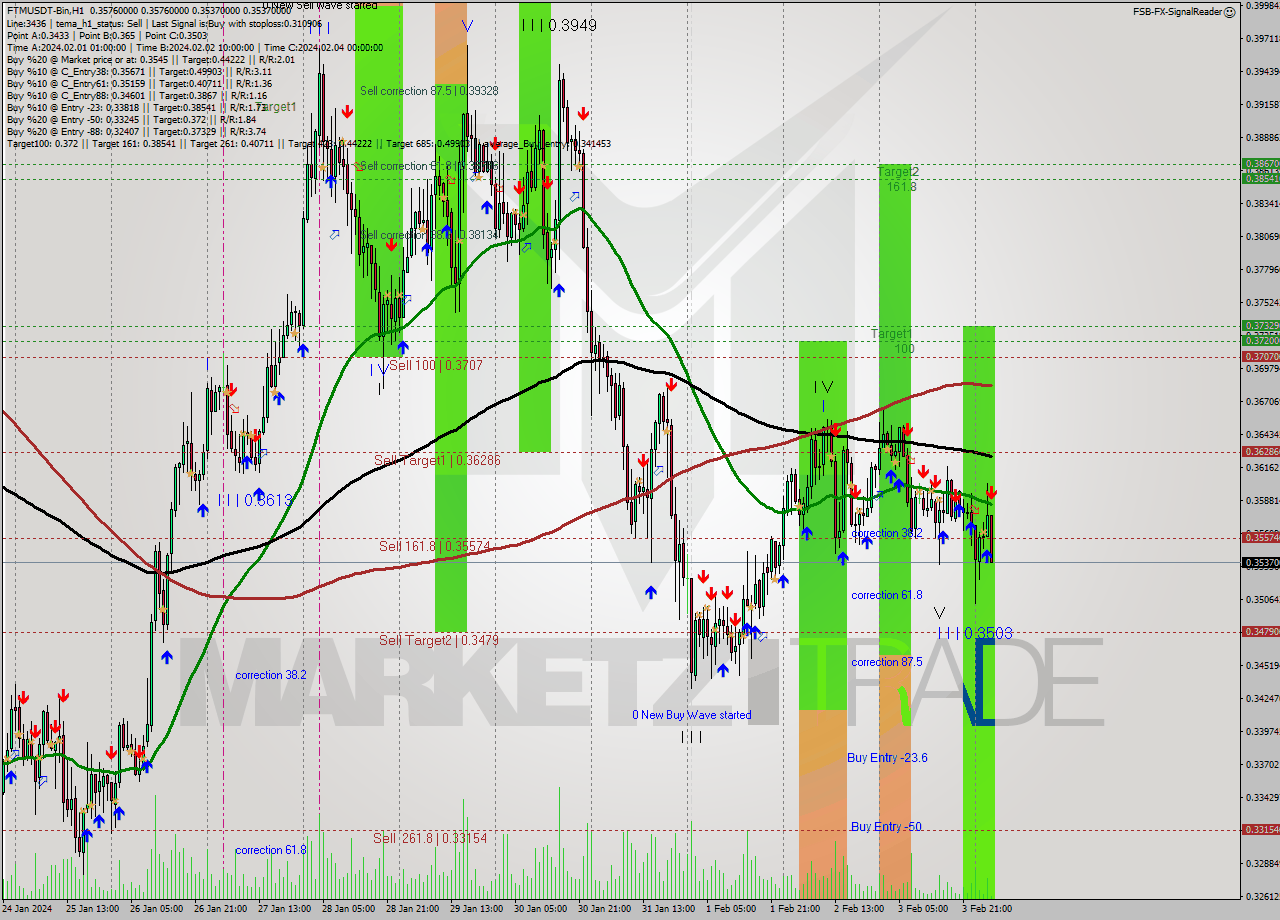Viewport: 1280px width, 920px height.
Task: Click the green 0.37329 price tag
Action: click(x=1260, y=325)
